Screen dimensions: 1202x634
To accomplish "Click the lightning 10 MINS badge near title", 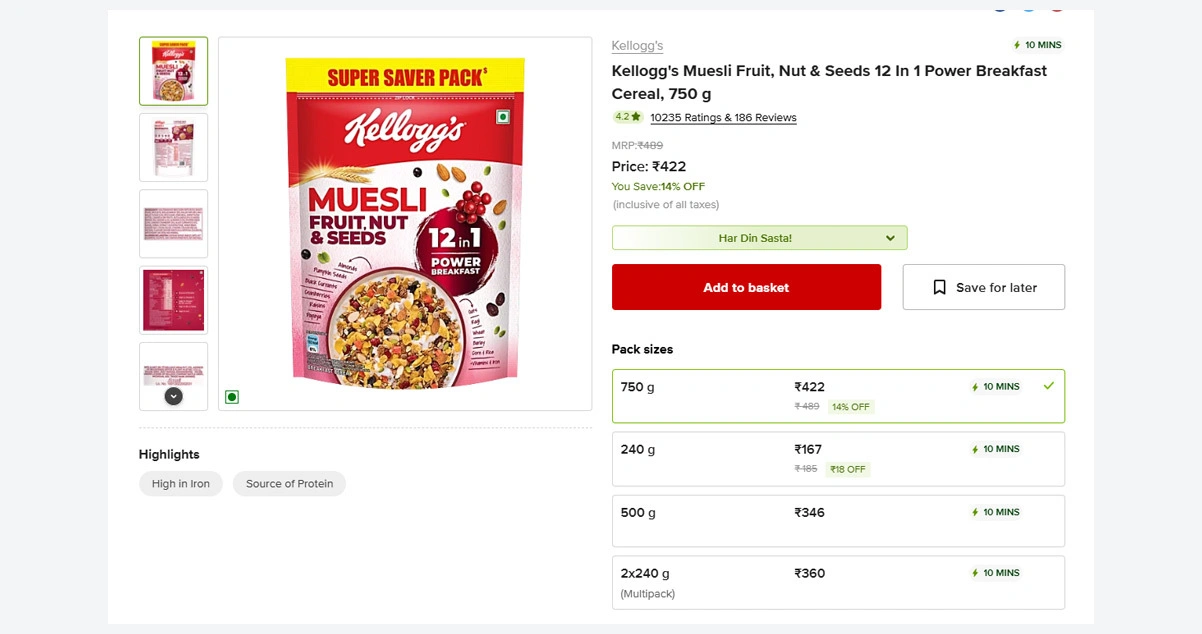I will [1037, 45].
